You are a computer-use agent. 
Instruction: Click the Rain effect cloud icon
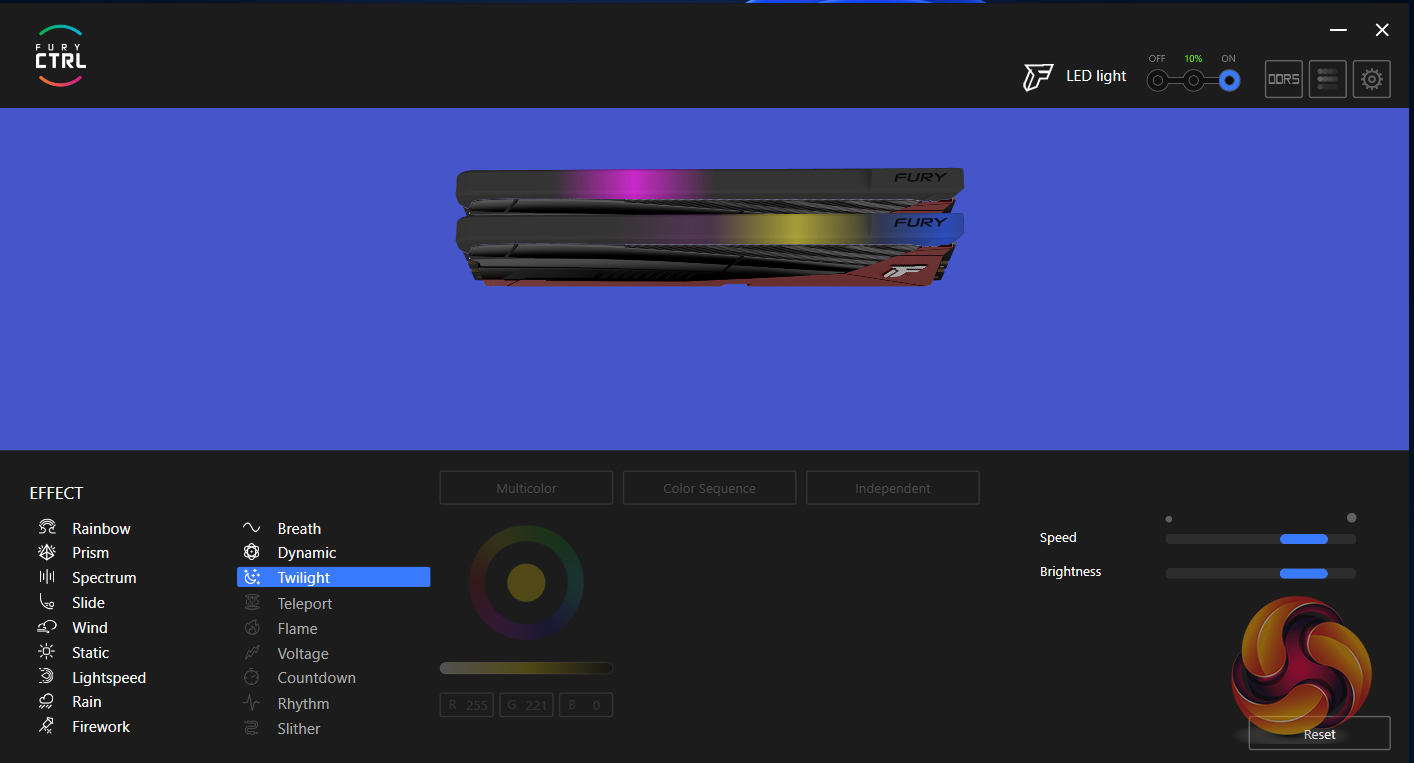[47, 701]
